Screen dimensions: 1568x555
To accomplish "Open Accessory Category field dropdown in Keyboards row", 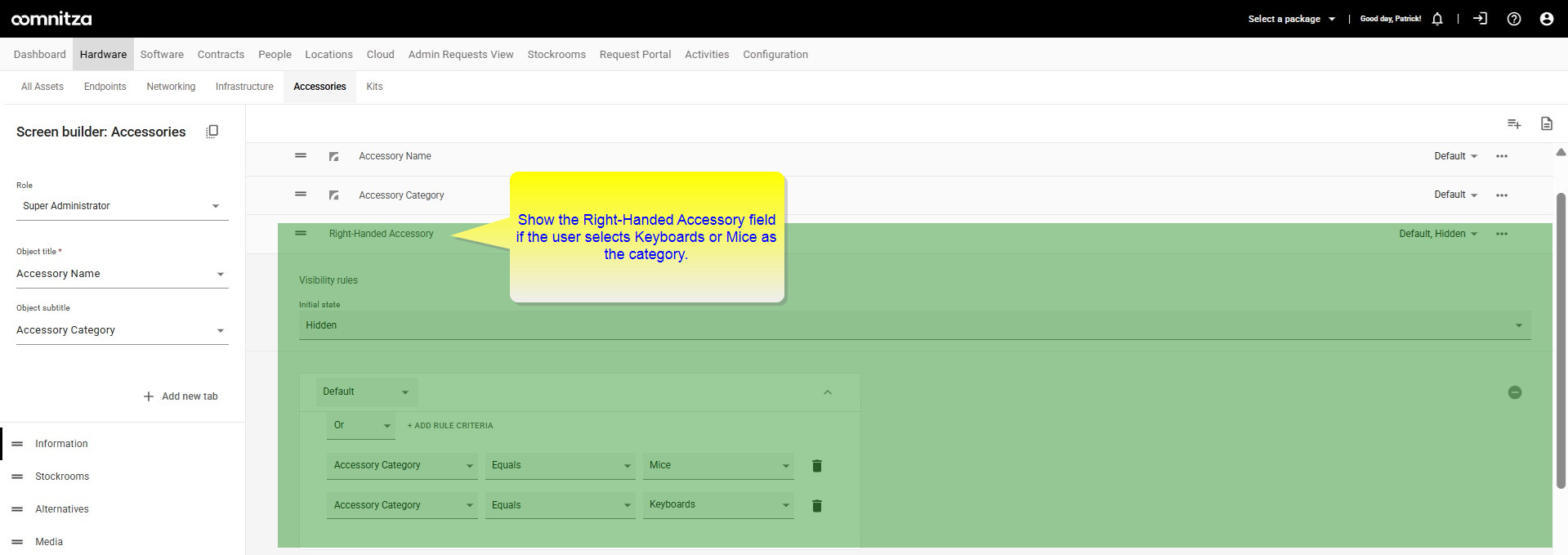I will coord(402,505).
